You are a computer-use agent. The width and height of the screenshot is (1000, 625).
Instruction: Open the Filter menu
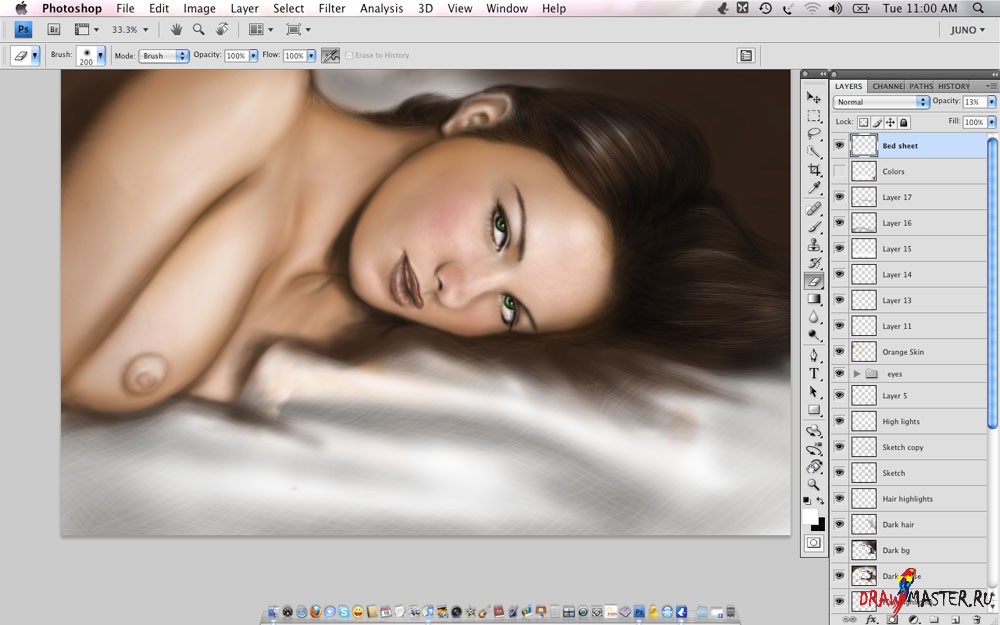coord(332,8)
